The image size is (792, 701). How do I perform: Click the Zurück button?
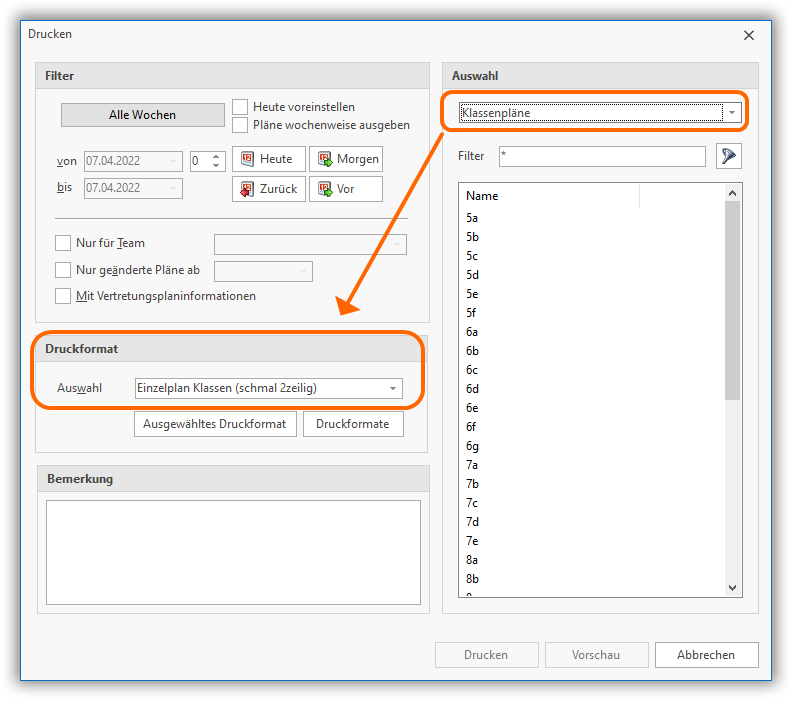click(269, 189)
